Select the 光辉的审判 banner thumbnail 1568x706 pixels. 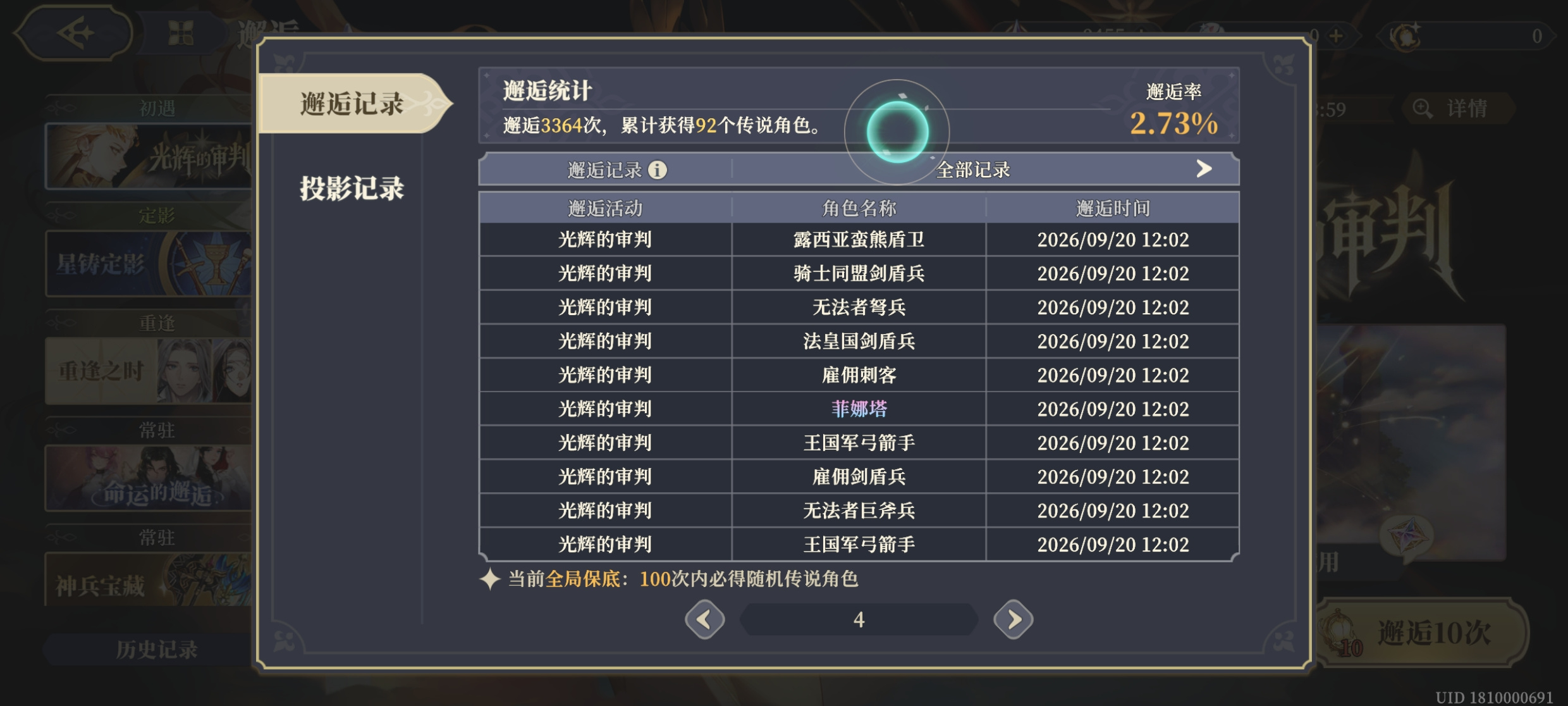(149, 156)
